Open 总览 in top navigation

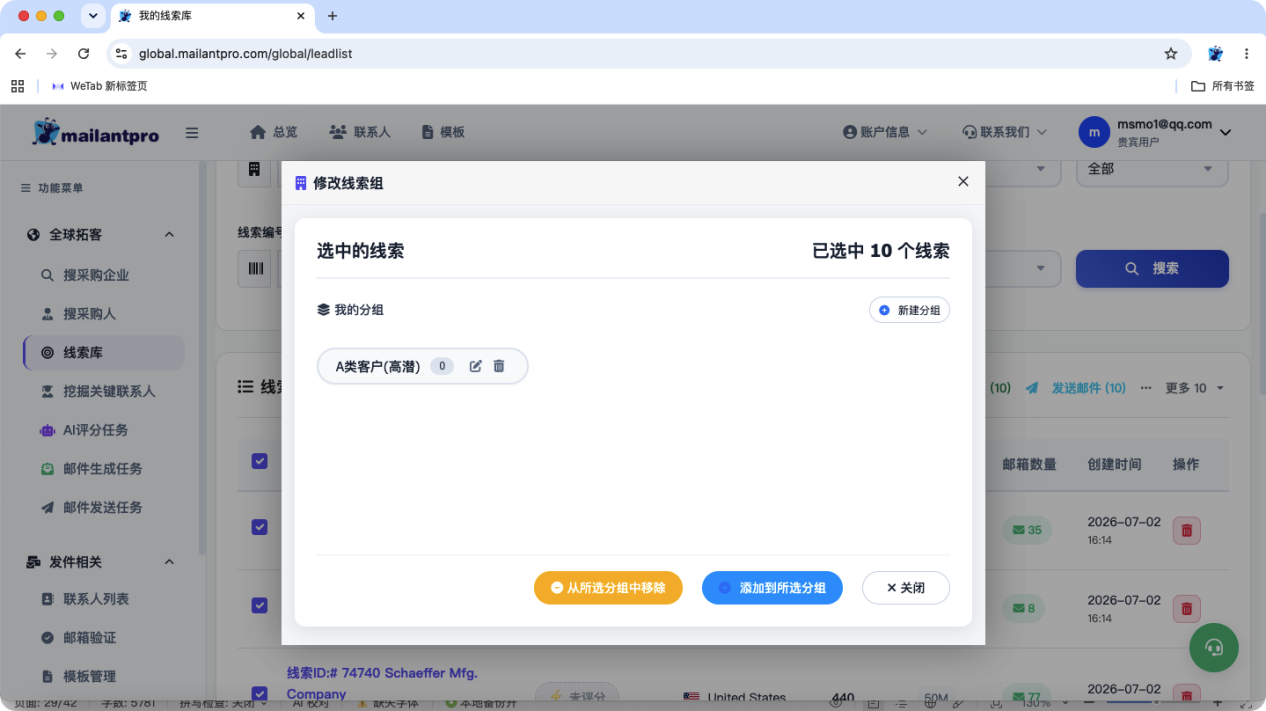(x=274, y=132)
